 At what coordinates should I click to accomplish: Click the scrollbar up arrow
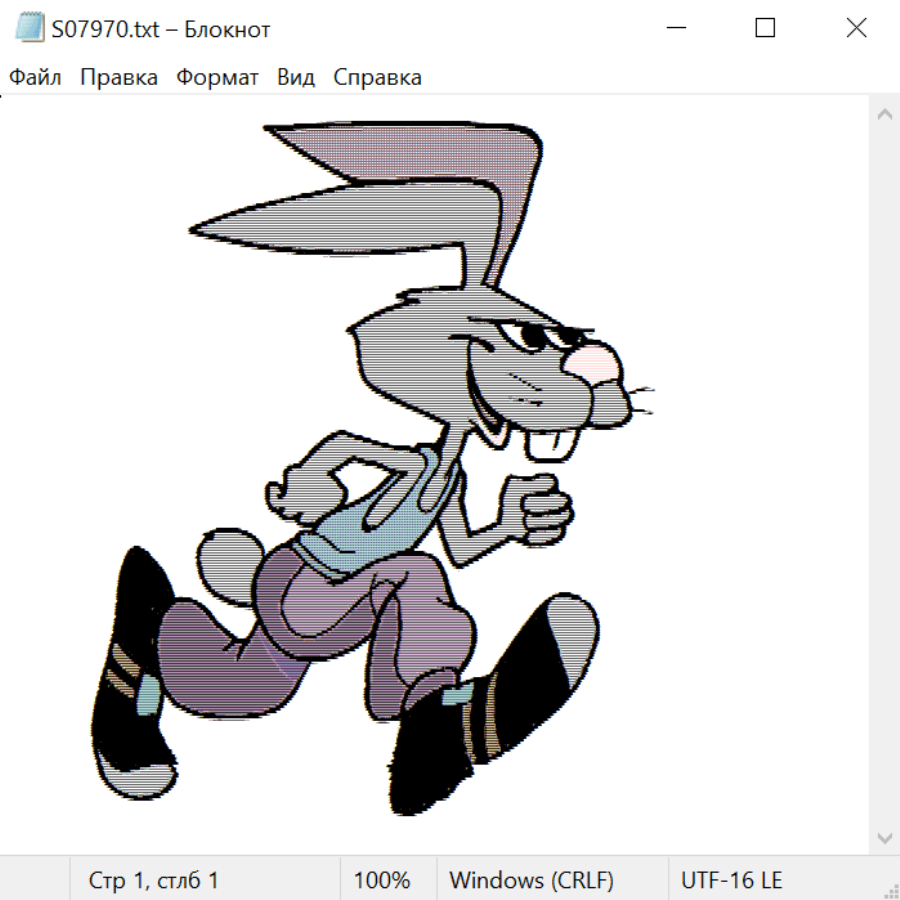point(884,115)
